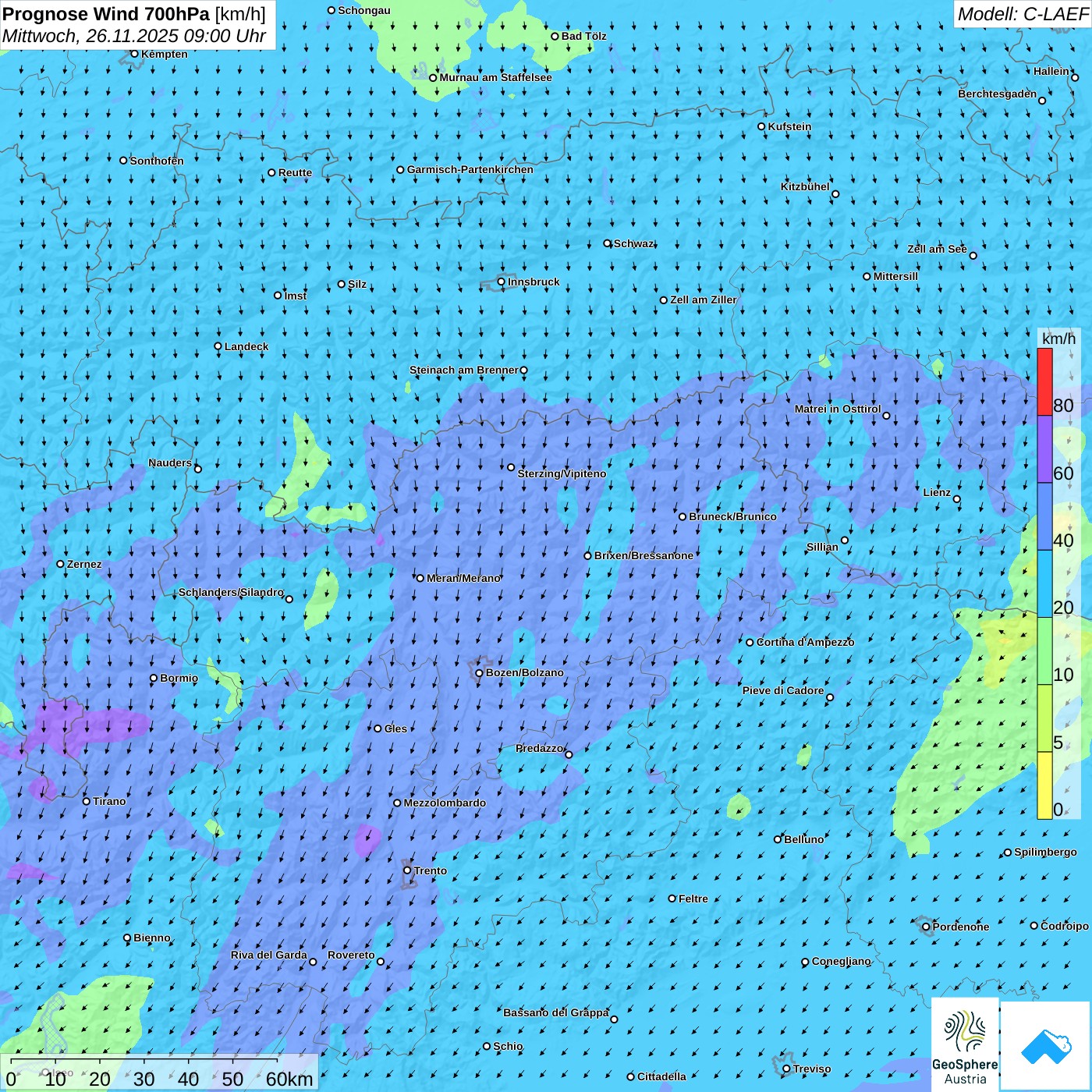Click the 'Bad Tölz' label

(583, 36)
